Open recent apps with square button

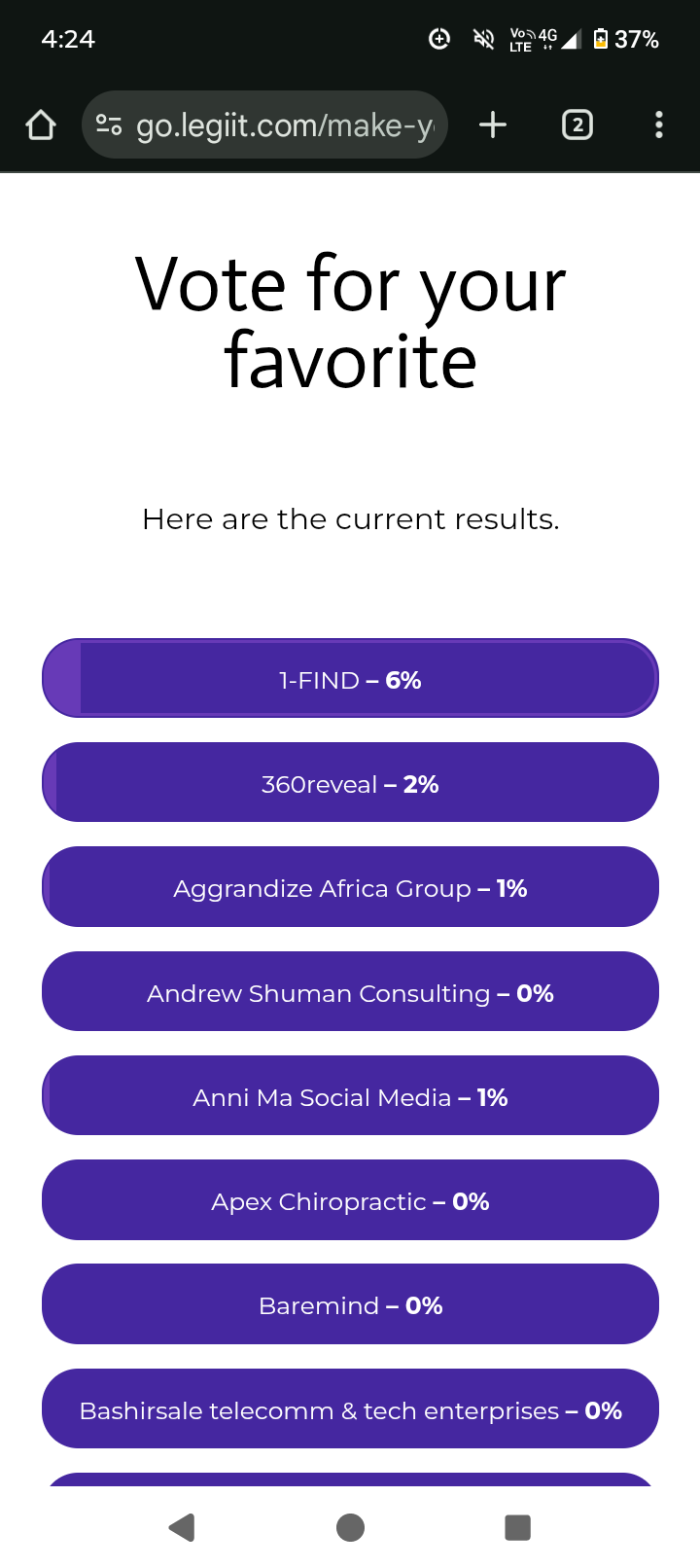[517, 1527]
